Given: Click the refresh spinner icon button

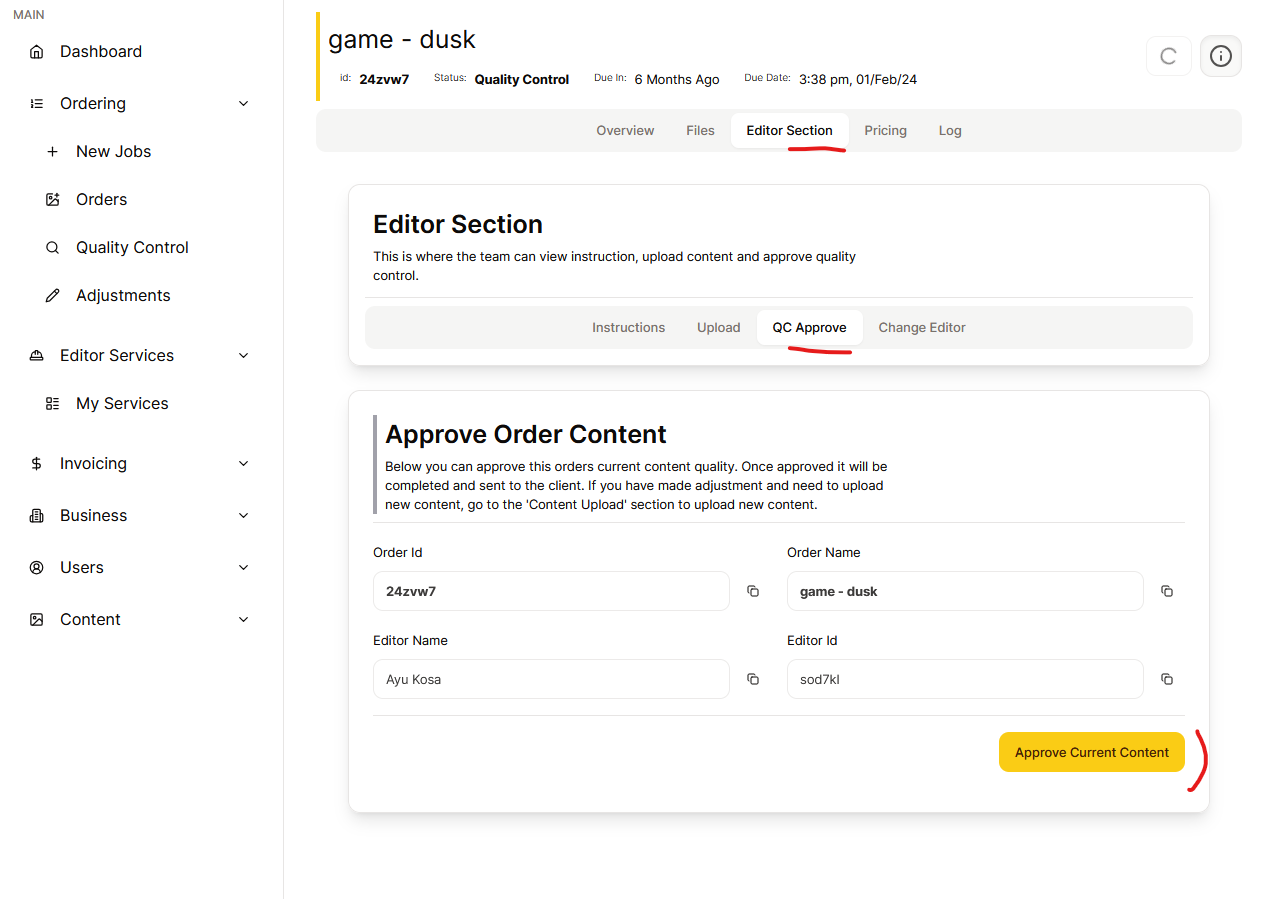Looking at the screenshot, I should 1168,56.
